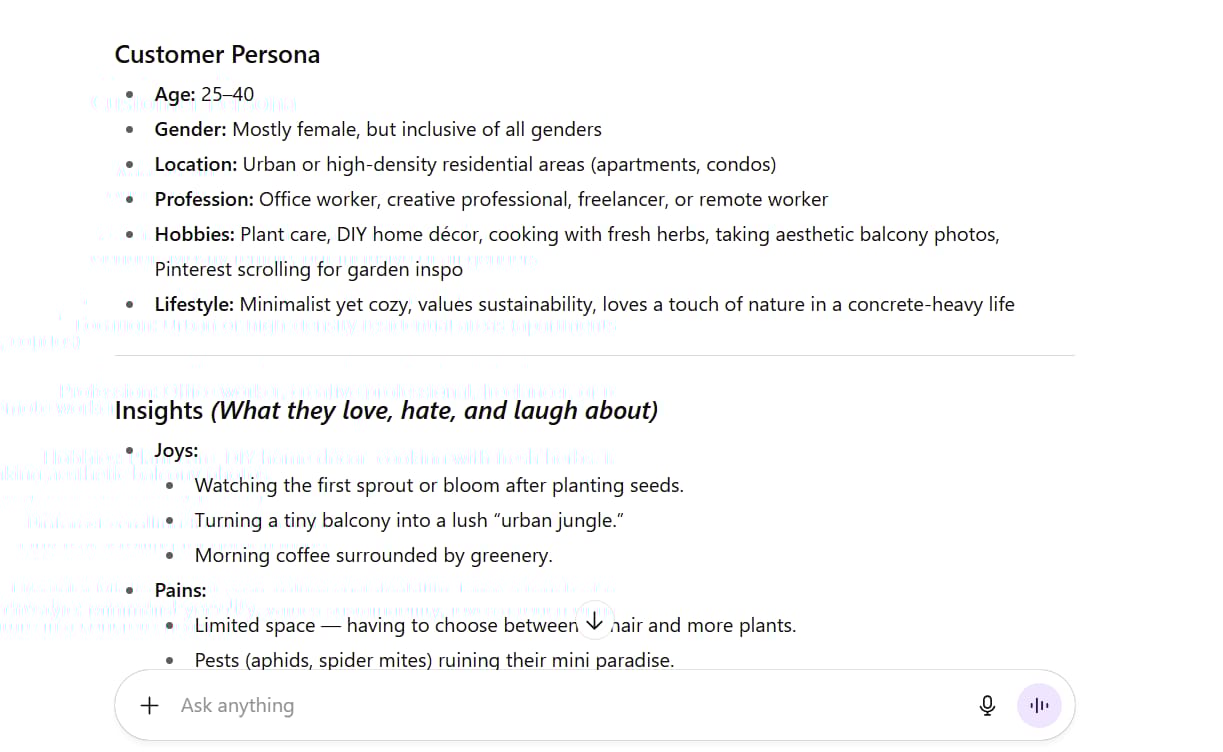This screenshot has height=752, width=1223.
Task: Click the "Pinterest scrolling for garden inspo" line
Action: pos(308,269)
